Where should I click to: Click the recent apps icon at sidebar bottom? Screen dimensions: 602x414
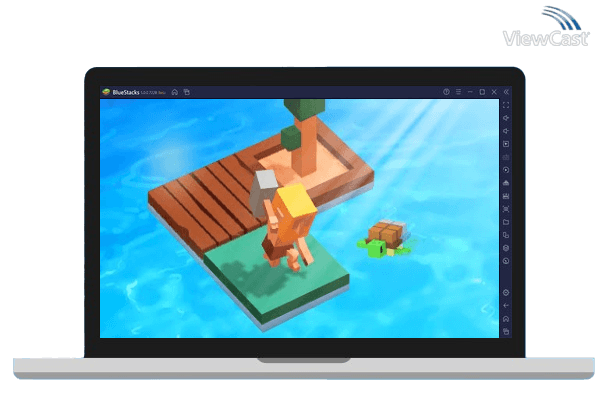[506, 331]
